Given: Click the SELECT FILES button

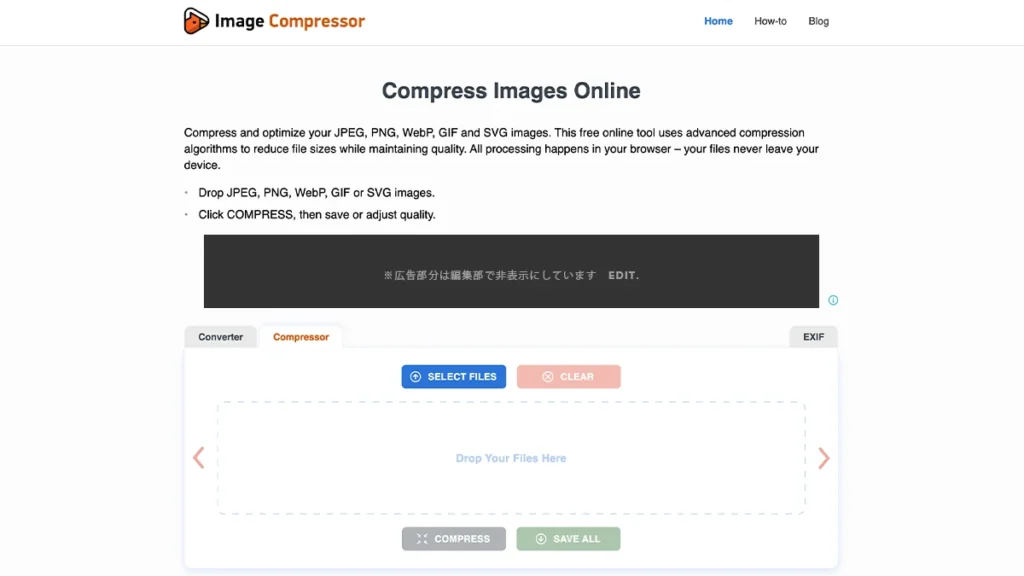Looking at the screenshot, I should (453, 377).
